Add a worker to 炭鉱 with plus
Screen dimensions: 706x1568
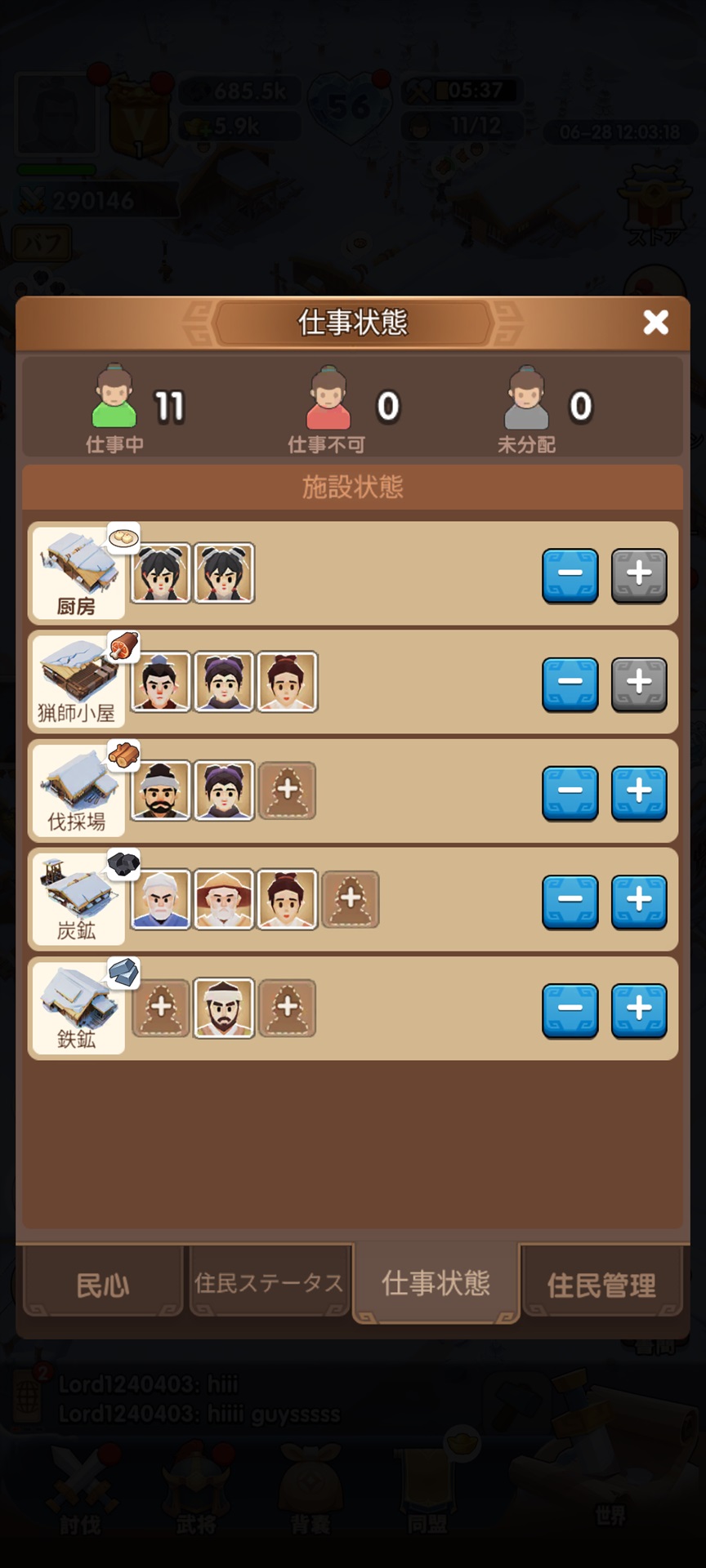pyautogui.click(x=639, y=901)
